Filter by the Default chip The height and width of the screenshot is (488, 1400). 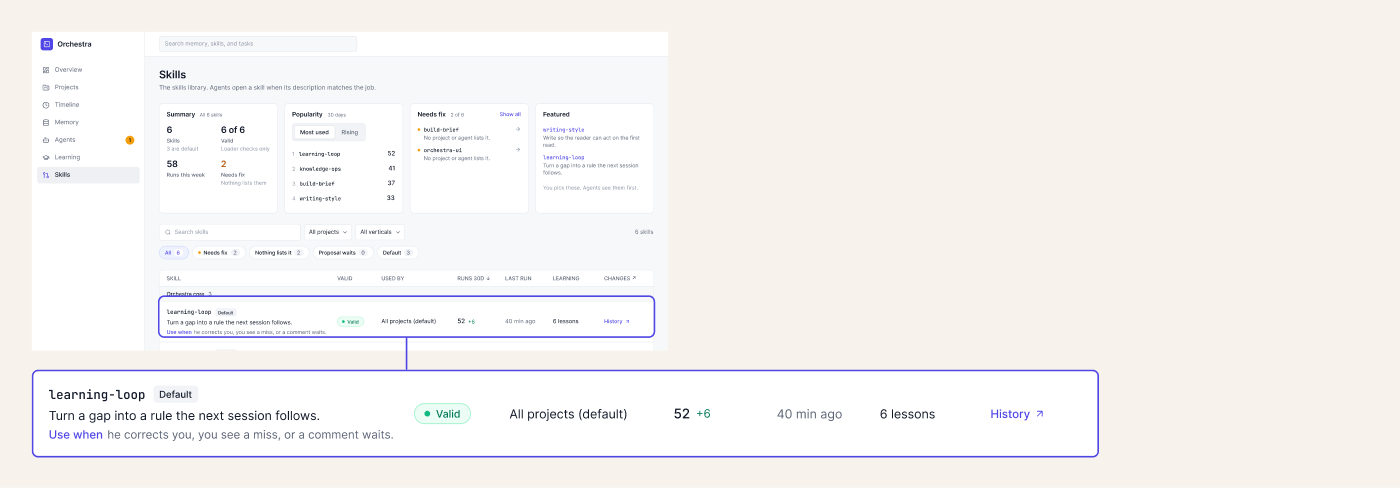click(396, 253)
